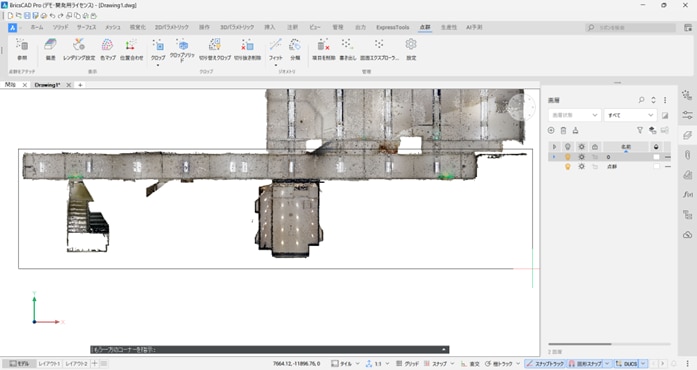
Task: Click the point cloud Reference (参照) tool
Action: click(x=22, y=49)
